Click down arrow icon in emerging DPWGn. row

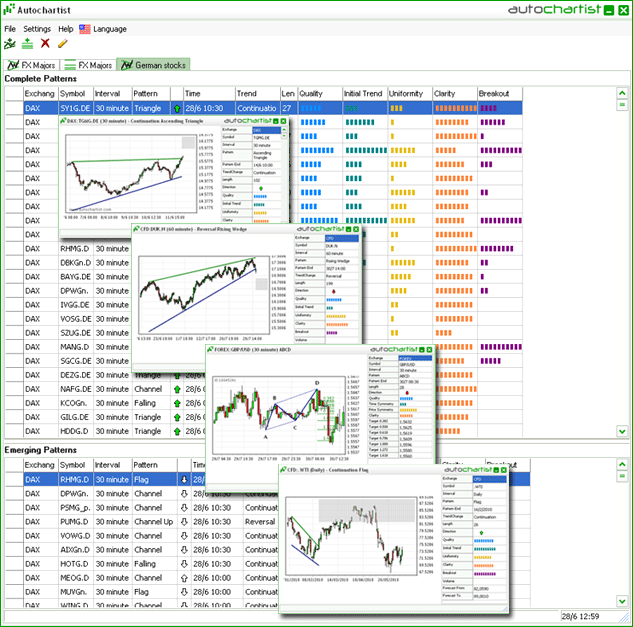click(184, 494)
